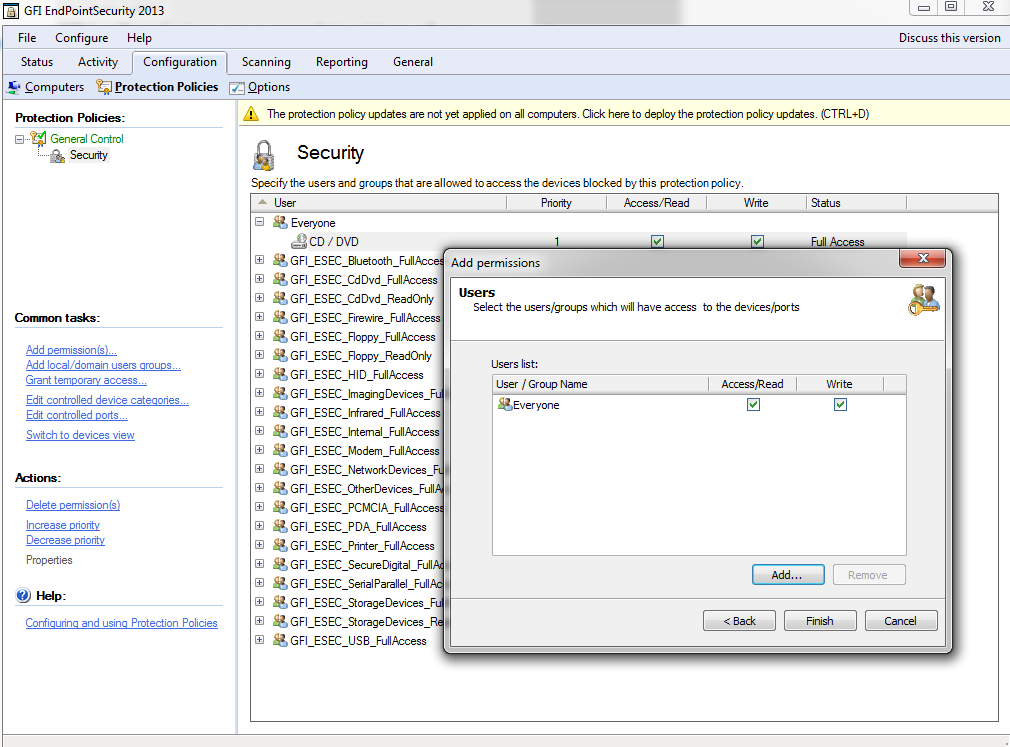
Task: Click the GFI_ESEC_Firewire_FullAccess group icon
Action: (x=280, y=317)
